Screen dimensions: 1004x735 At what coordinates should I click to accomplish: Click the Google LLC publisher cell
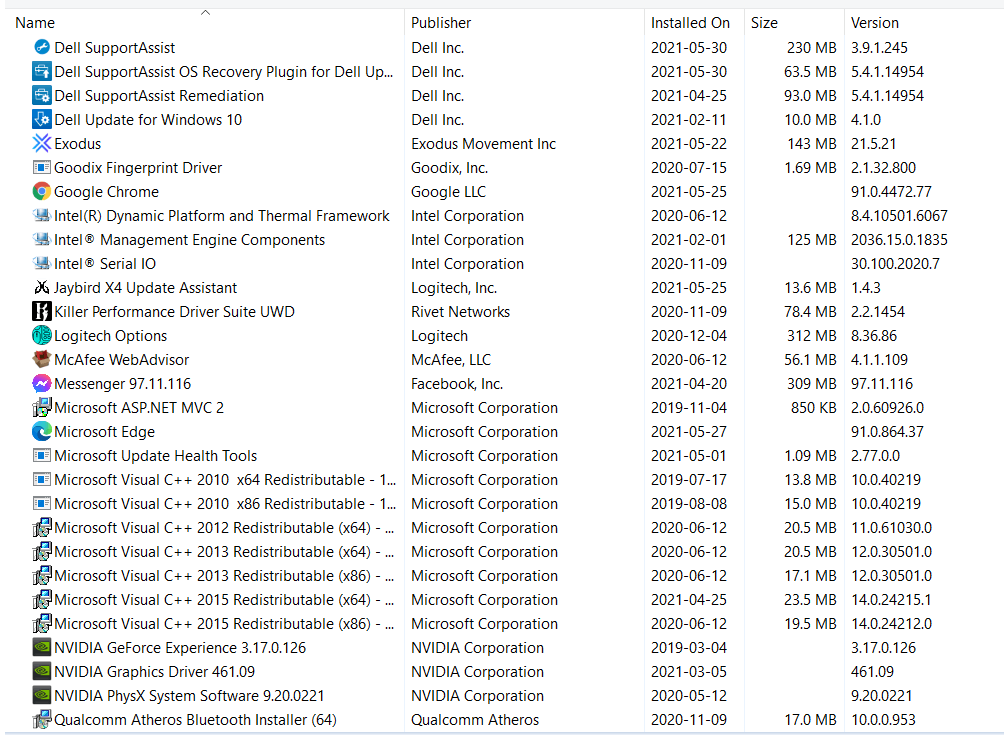click(x=448, y=192)
